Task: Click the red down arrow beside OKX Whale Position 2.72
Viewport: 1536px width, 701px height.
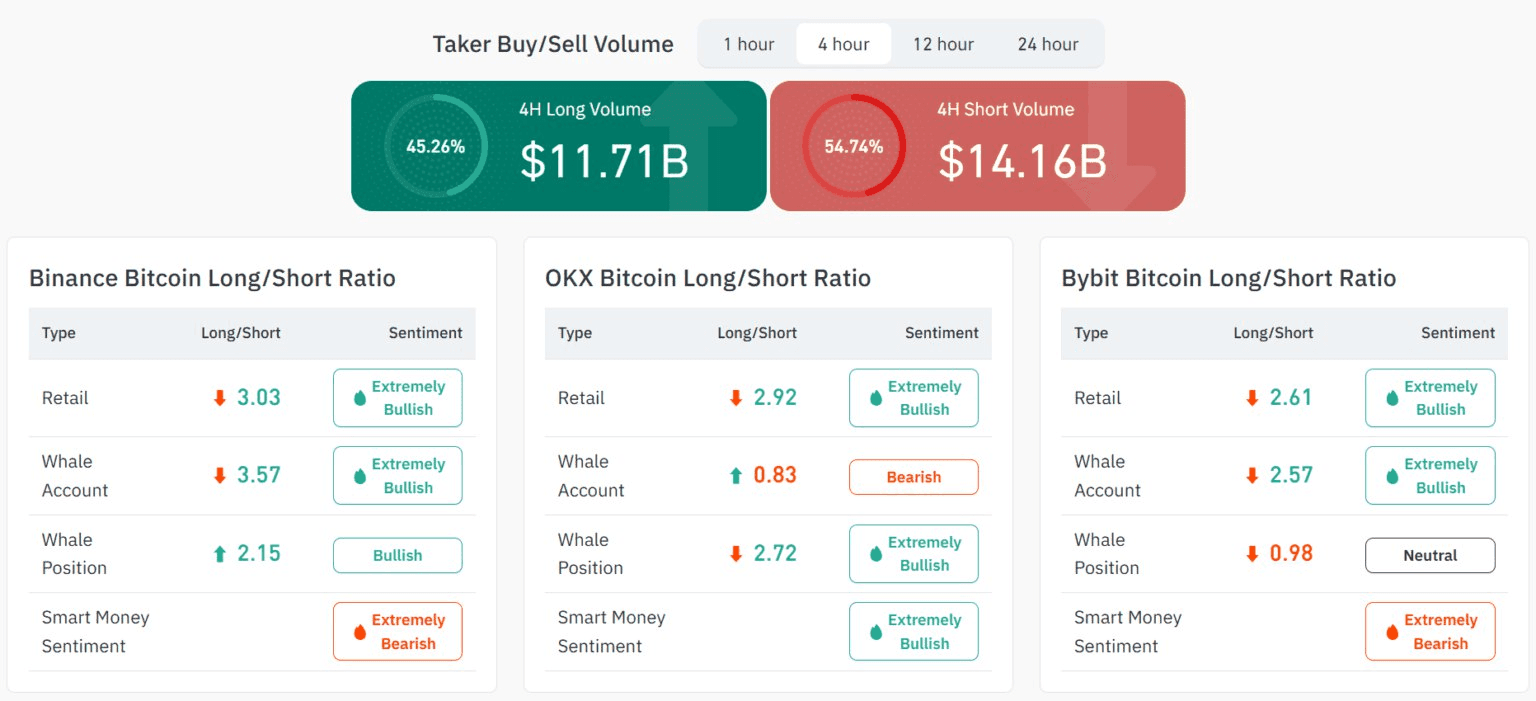Action: point(736,554)
